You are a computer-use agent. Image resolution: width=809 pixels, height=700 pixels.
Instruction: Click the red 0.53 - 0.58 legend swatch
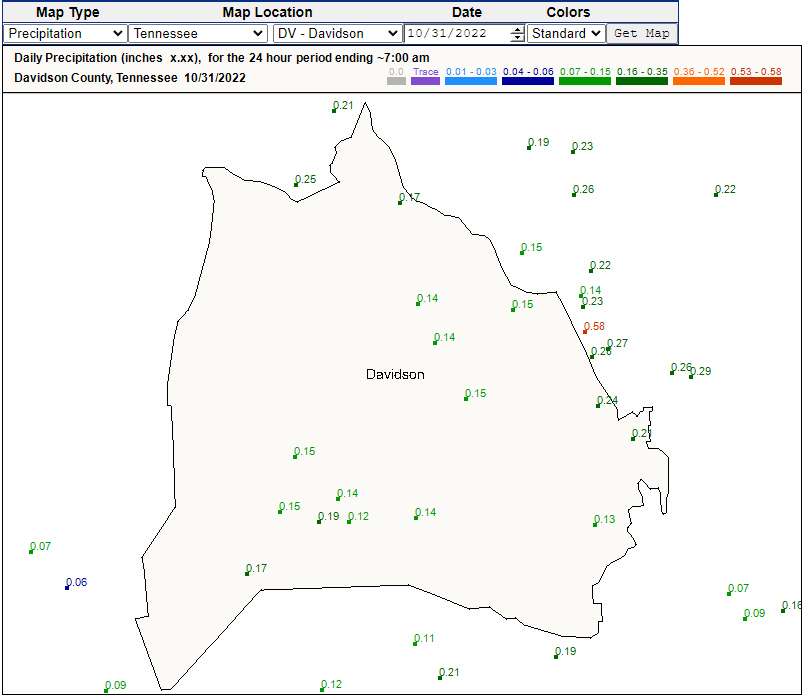[x=756, y=81]
